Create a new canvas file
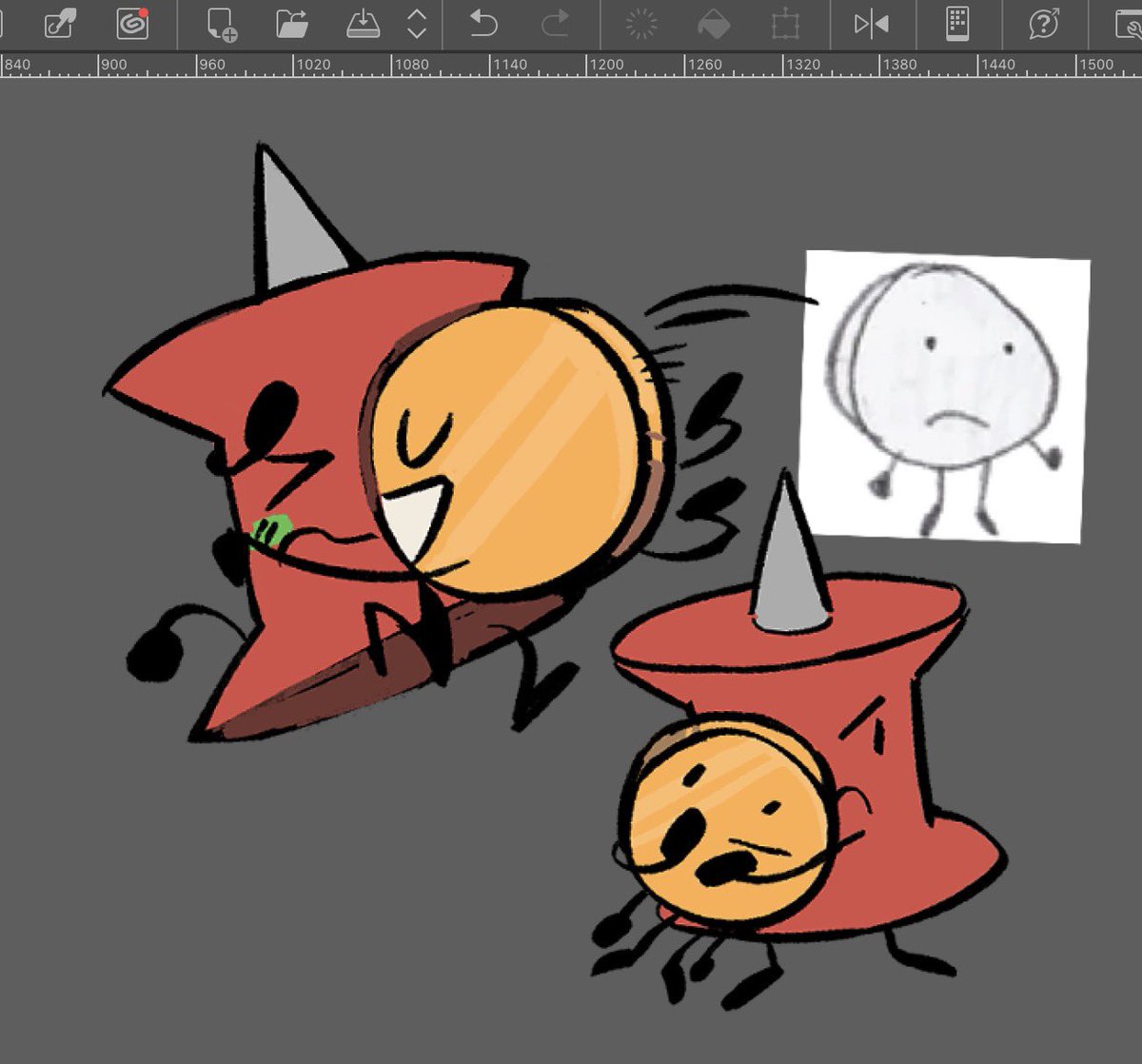The width and height of the screenshot is (1142, 1064). 222,24
